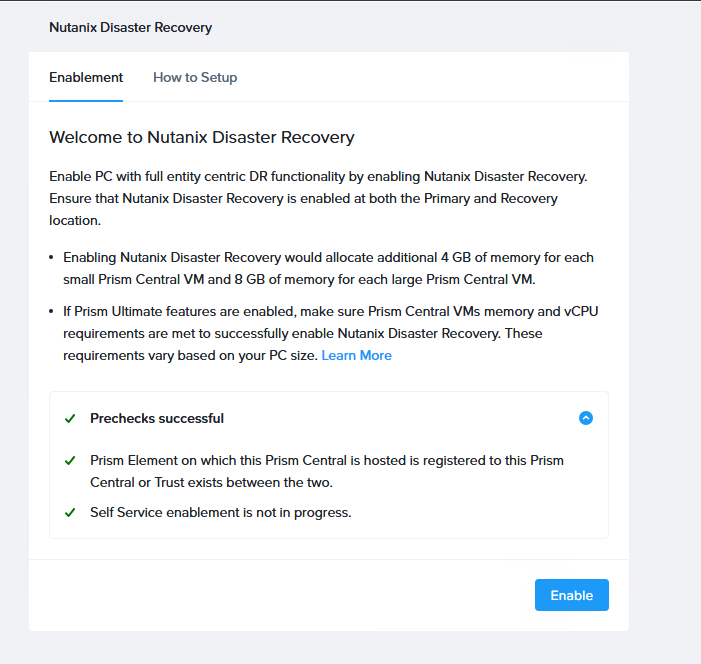Screen dimensions: 701x664
Task: Click the Nutanix Disaster Recovery page title
Action: click(x=130, y=27)
